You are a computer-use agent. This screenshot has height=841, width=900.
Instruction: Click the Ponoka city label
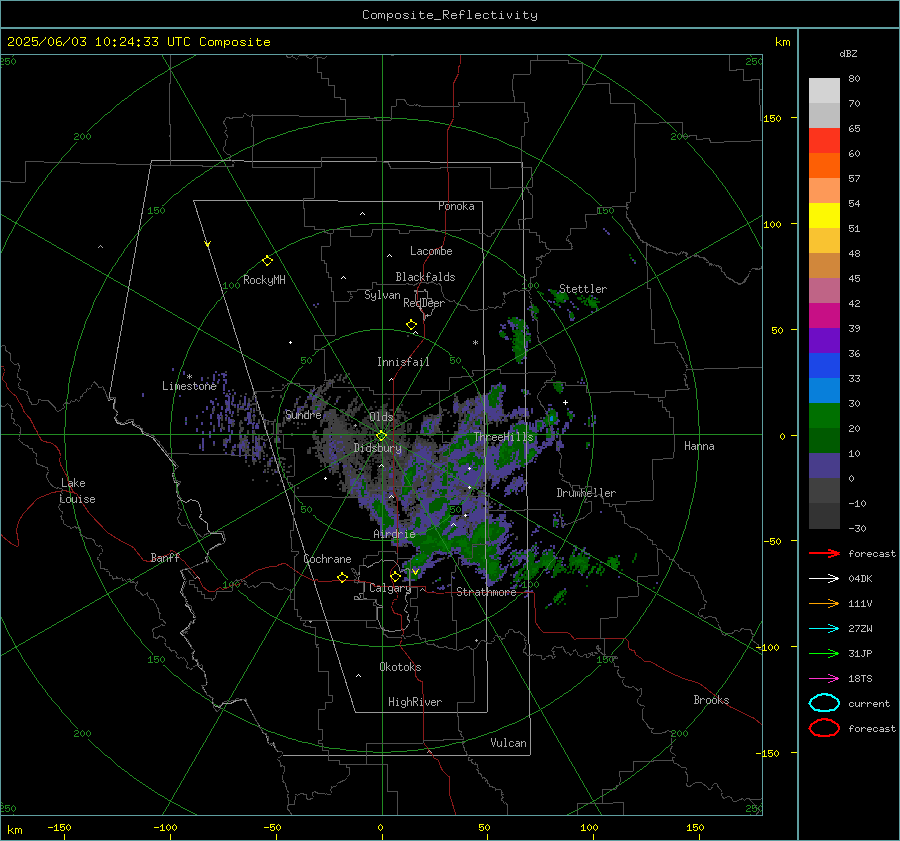[x=456, y=206]
